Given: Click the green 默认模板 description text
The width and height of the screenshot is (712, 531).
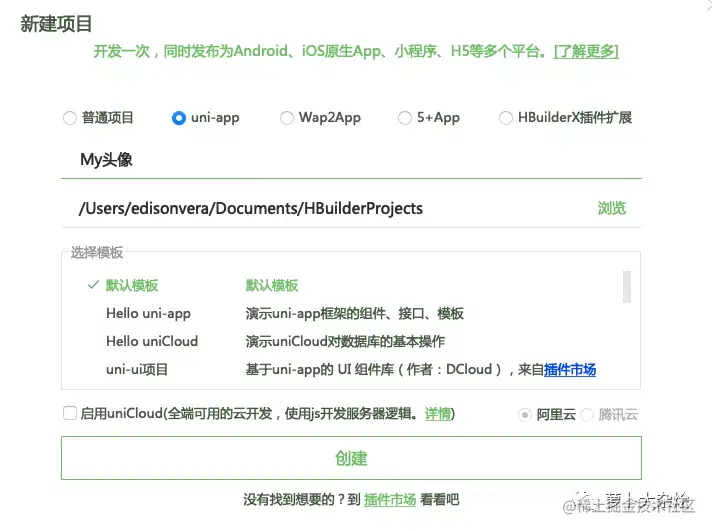Looking at the screenshot, I should pyautogui.click(x=272, y=285).
